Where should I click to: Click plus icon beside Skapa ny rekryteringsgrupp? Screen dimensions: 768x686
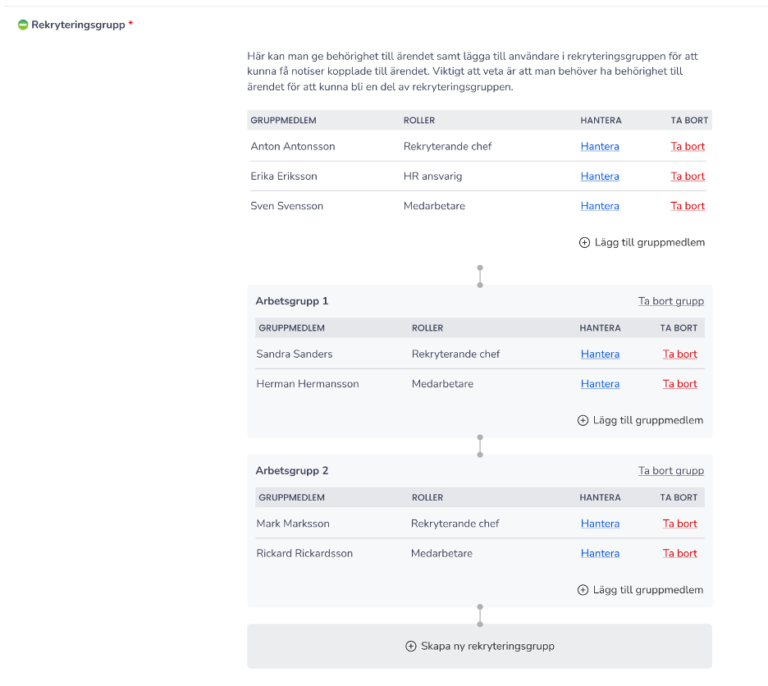coord(411,646)
